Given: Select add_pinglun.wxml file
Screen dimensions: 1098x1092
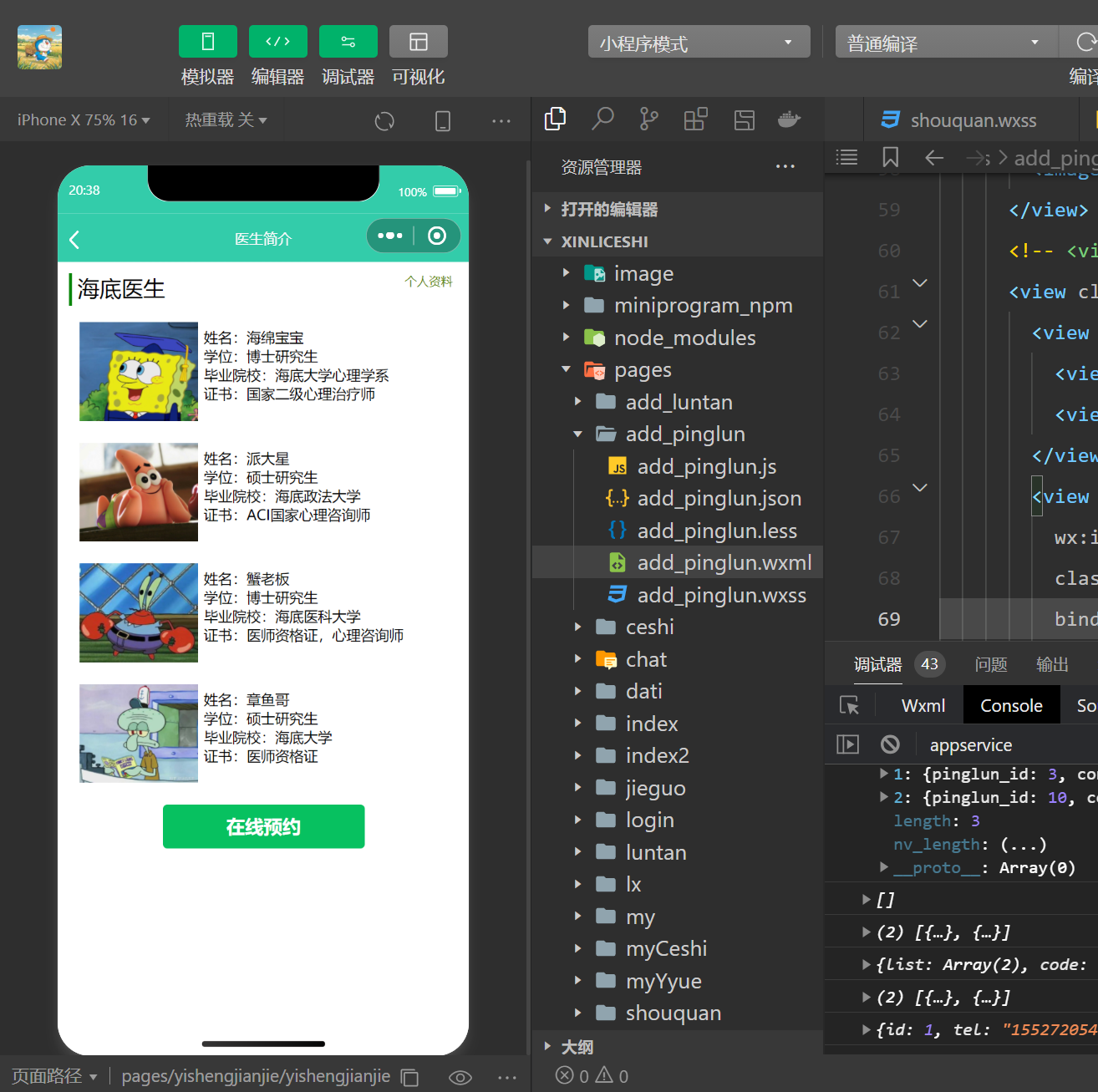Looking at the screenshot, I should coord(678,563).
